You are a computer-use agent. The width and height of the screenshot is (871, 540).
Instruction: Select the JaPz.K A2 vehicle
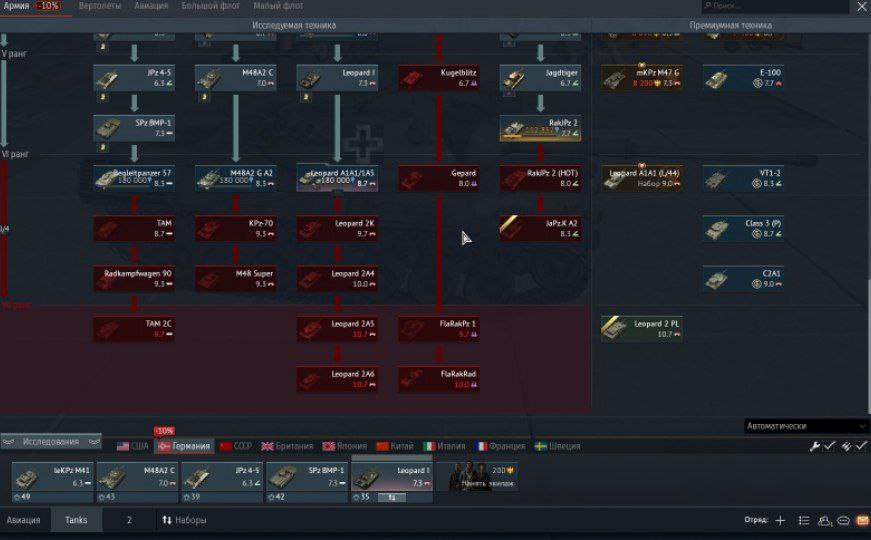coord(540,228)
